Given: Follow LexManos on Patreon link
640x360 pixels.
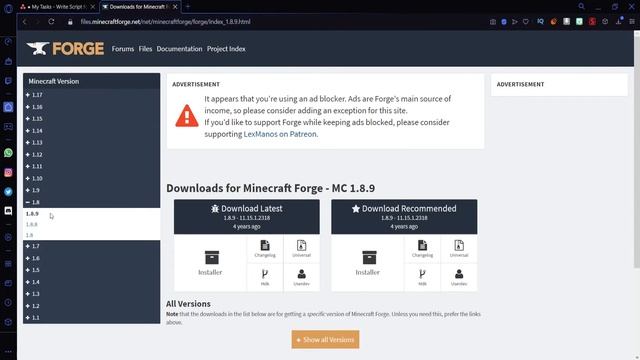Looking at the screenshot, I should click(280, 134).
